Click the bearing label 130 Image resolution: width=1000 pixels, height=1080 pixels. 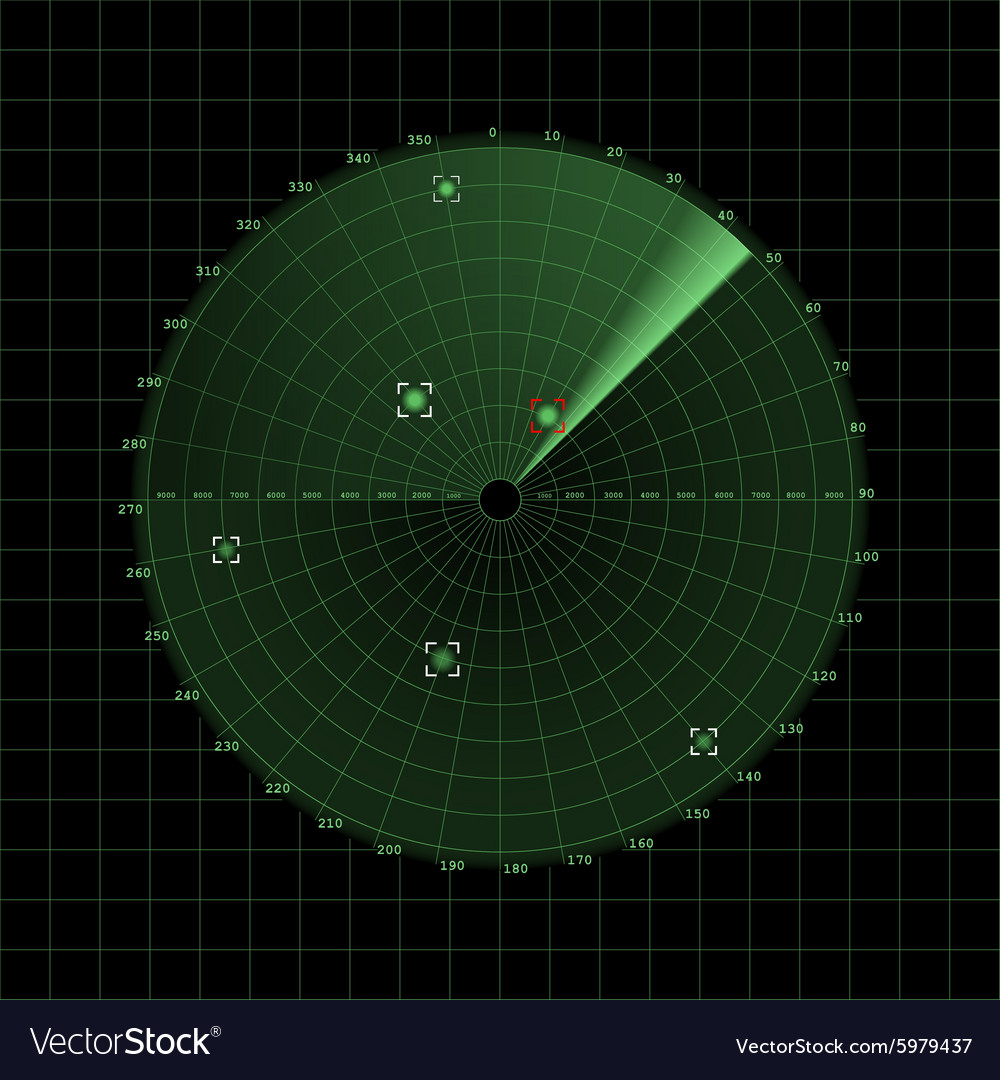(x=791, y=728)
